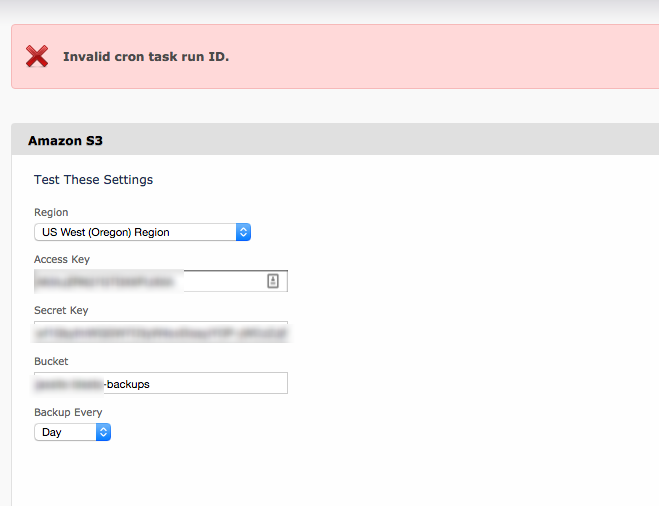Open the US West (Oregon) Region dropdown

pyautogui.click(x=142, y=232)
